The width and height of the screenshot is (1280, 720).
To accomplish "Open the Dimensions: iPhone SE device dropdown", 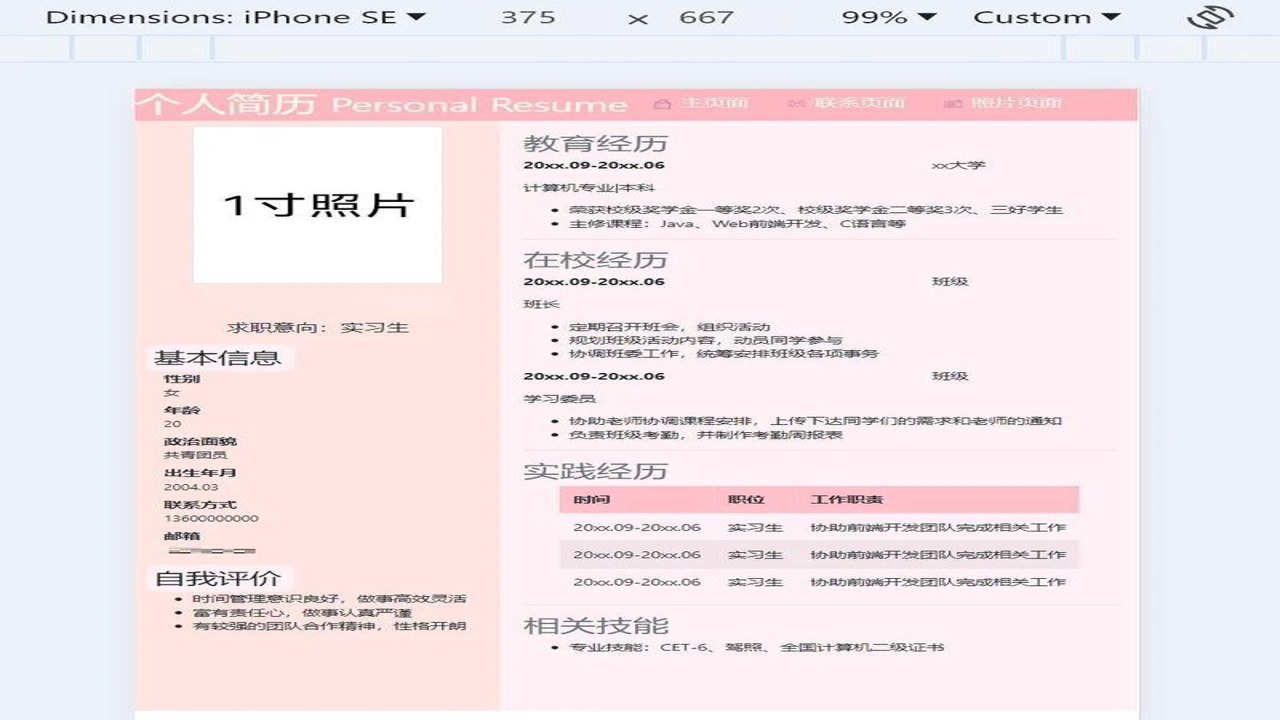I will pos(236,17).
